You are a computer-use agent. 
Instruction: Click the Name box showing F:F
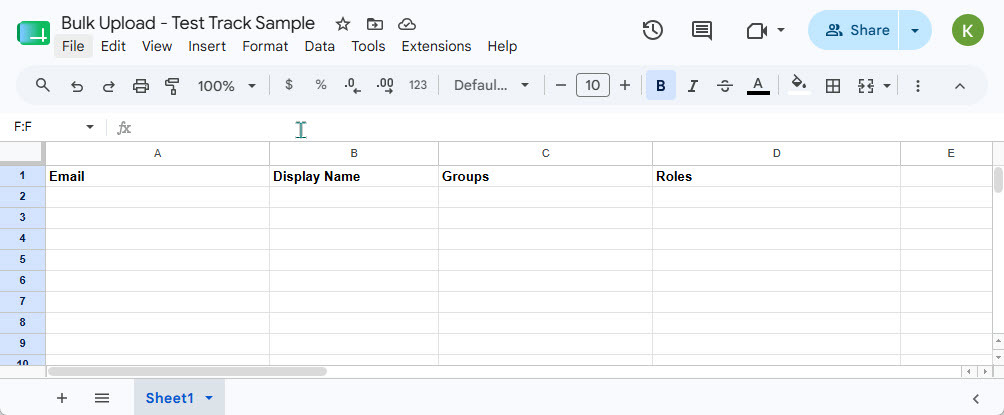coord(54,127)
